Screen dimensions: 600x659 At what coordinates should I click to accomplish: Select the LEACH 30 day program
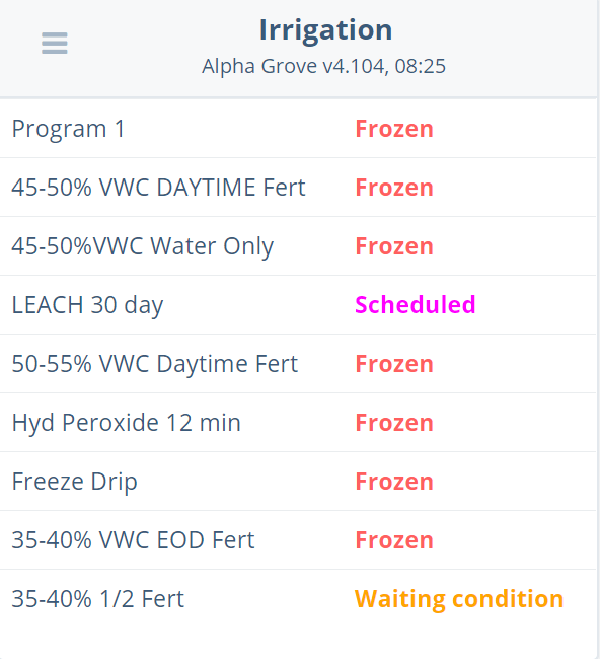coord(87,305)
